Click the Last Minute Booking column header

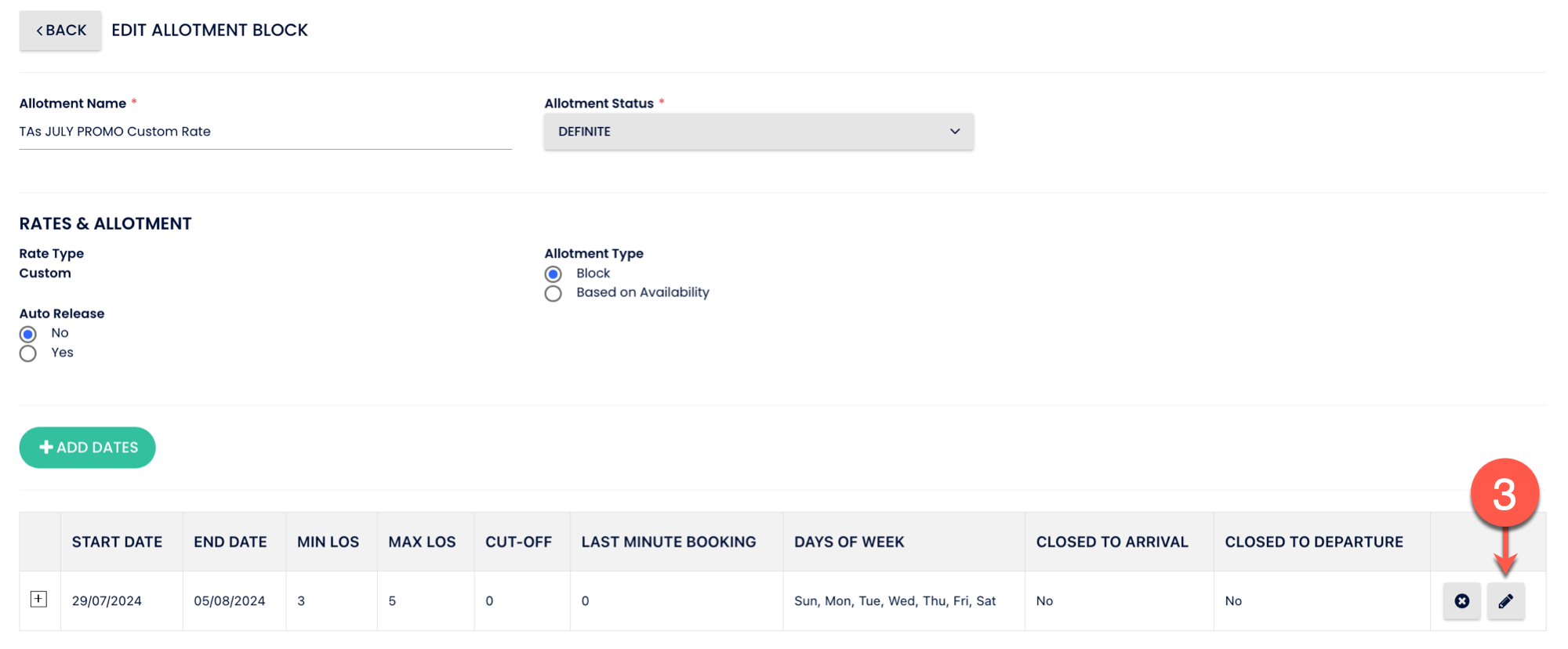[x=669, y=542]
